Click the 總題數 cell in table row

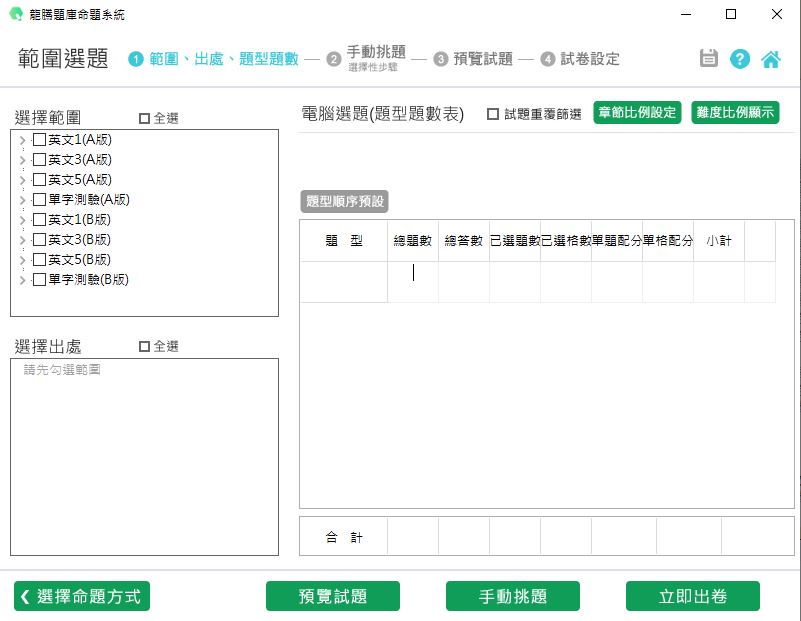coord(412,281)
